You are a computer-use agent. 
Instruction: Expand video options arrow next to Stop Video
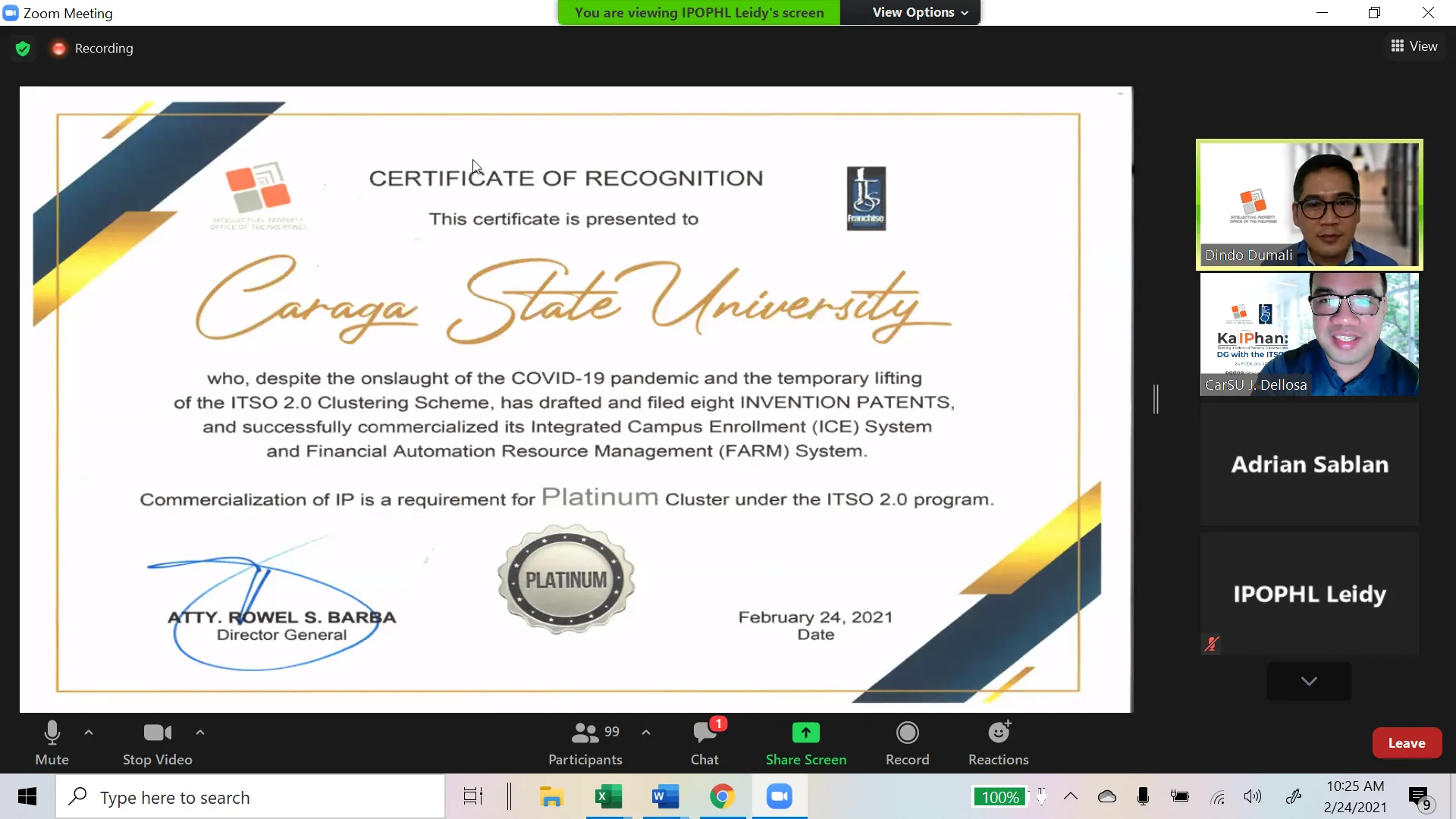(200, 733)
